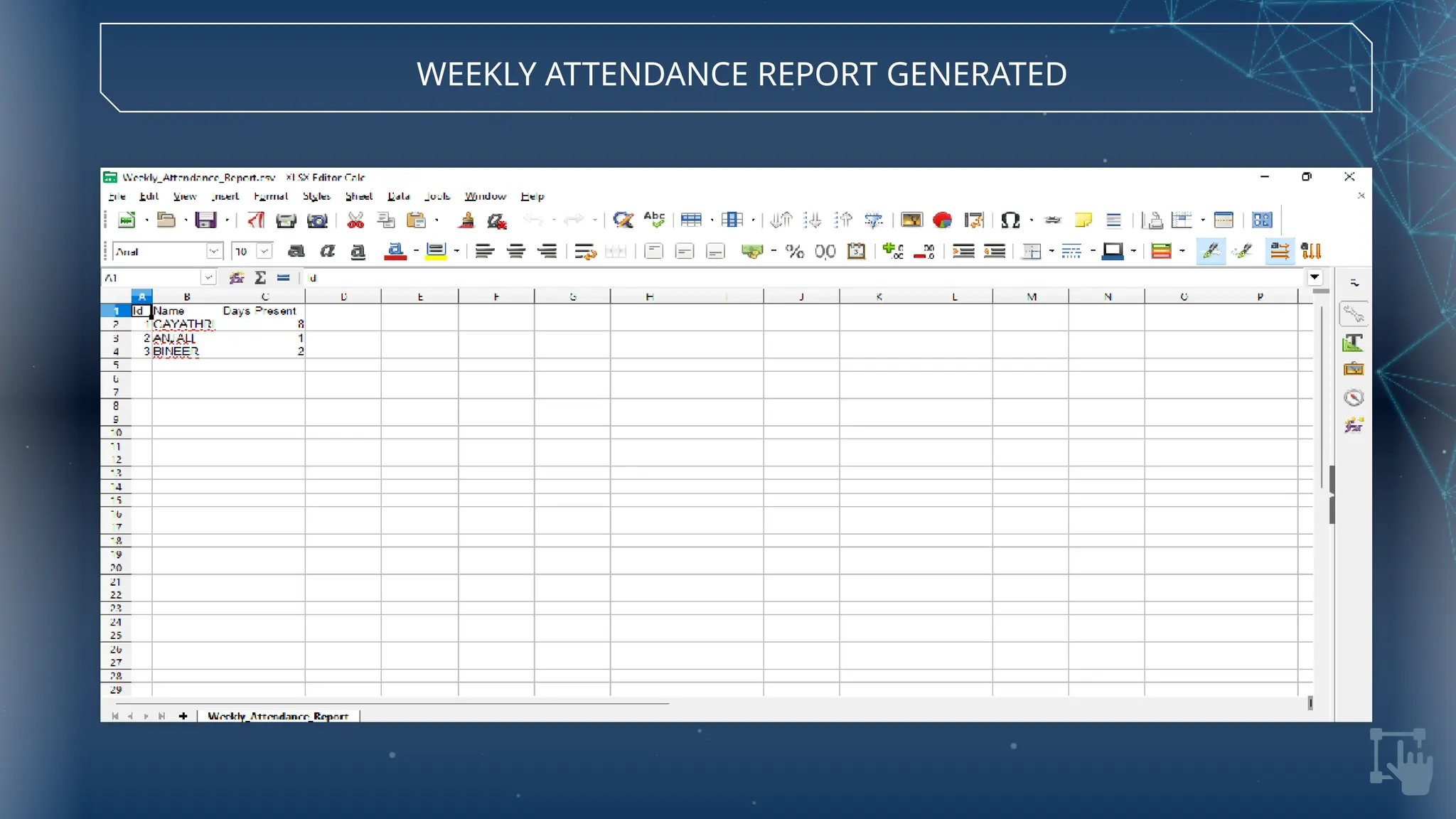Open the Data menu
The height and width of the screenshot is (819, 1456).
tap(399, 197)
